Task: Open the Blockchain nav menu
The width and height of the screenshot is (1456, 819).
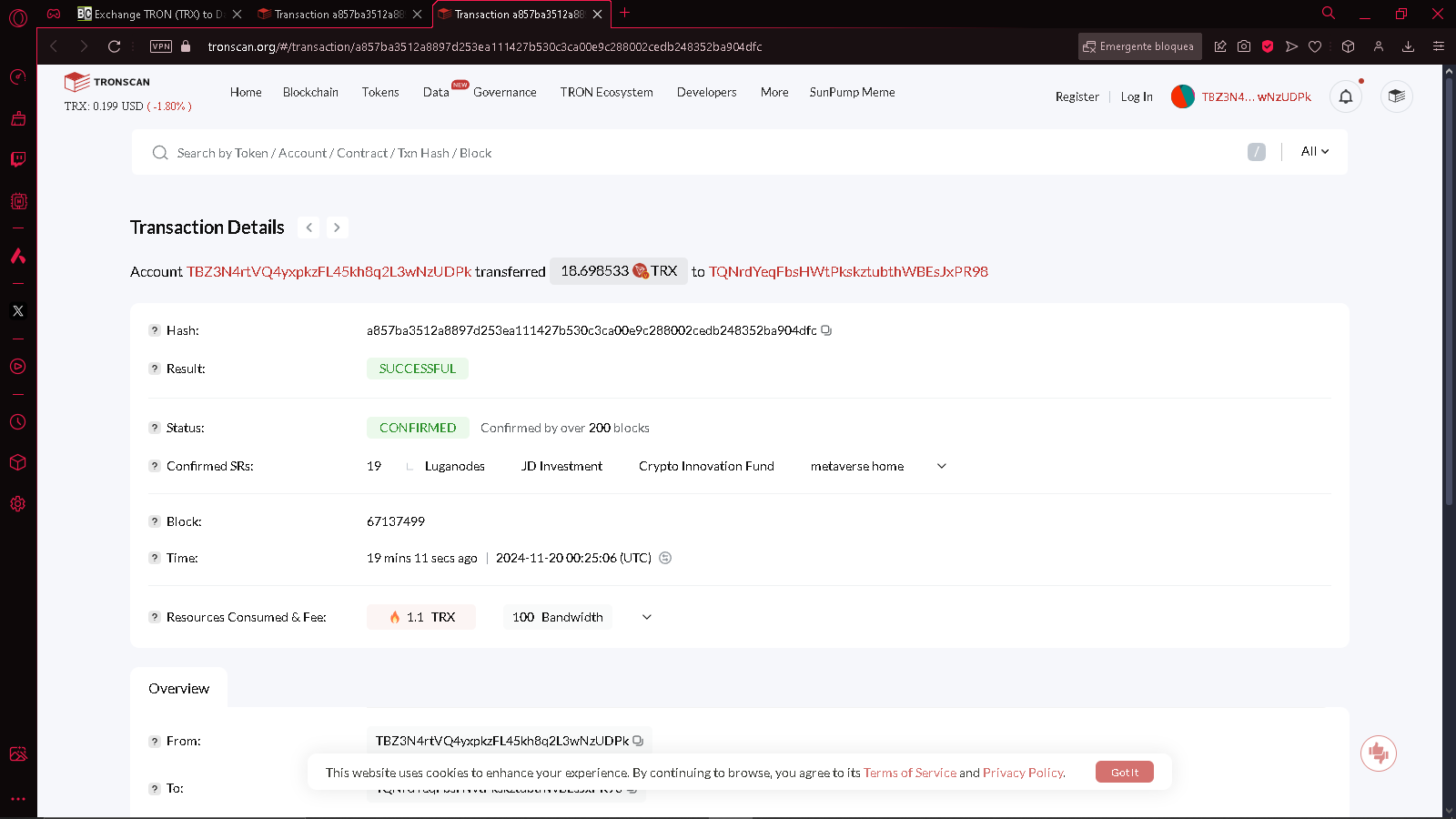Action: [x=310, y=92]
